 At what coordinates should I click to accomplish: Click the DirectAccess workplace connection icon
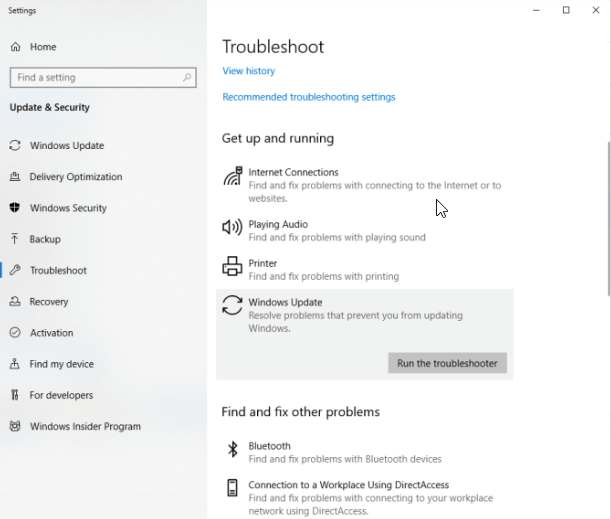point(232,489)
